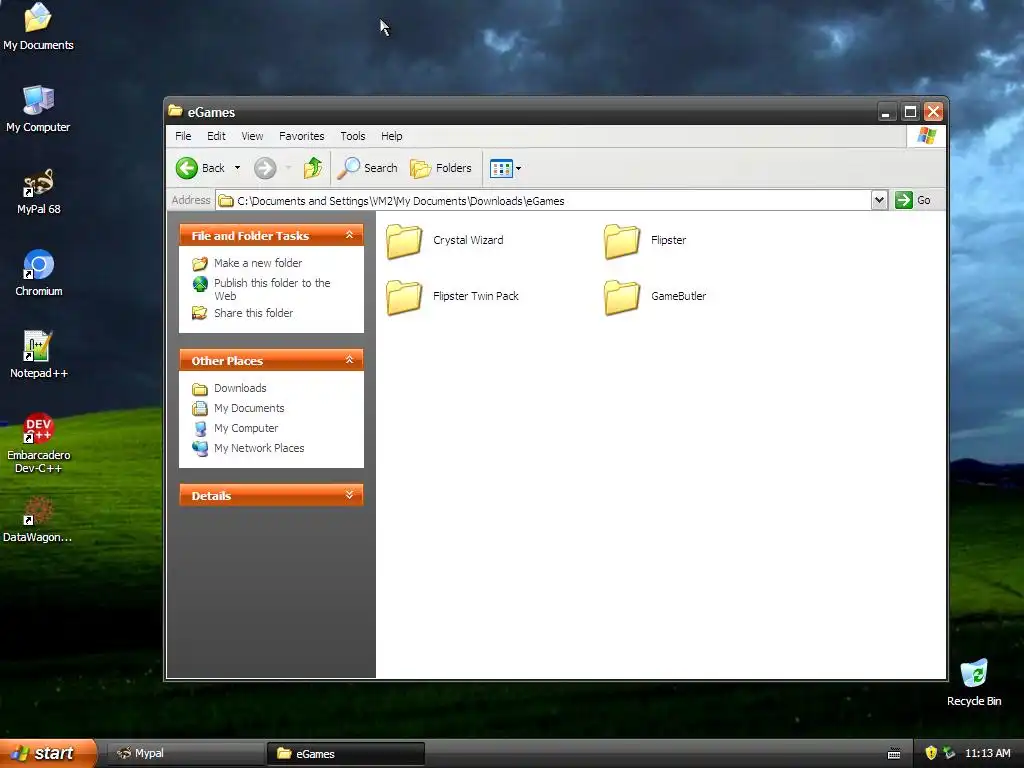Select the Chromium desktop shortcut
The image size is (1024, 768).
pyautogui.click(x=39, y=273)
